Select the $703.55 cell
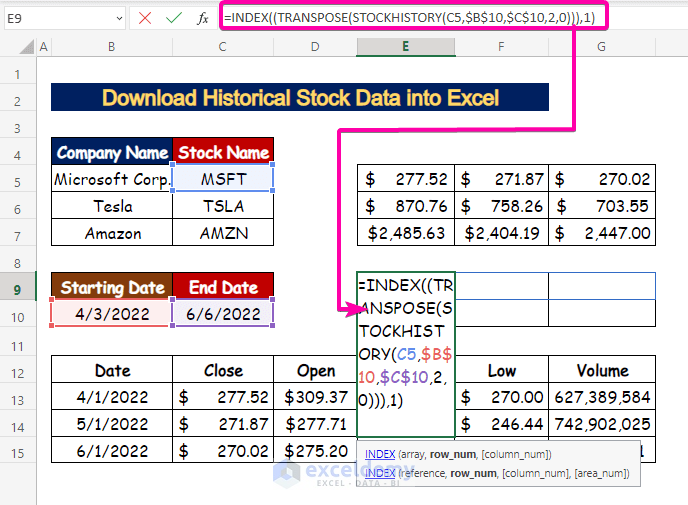The width and height of the screenshot is (688, 505). pos(602,206)
